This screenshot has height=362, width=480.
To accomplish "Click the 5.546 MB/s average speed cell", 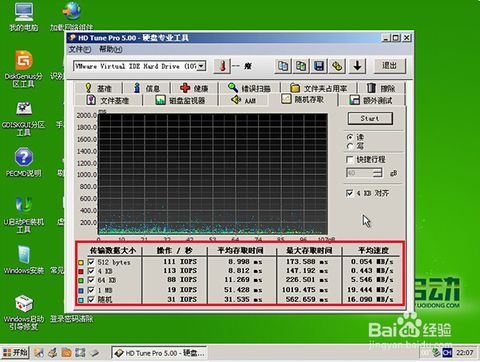I will 372,280.
